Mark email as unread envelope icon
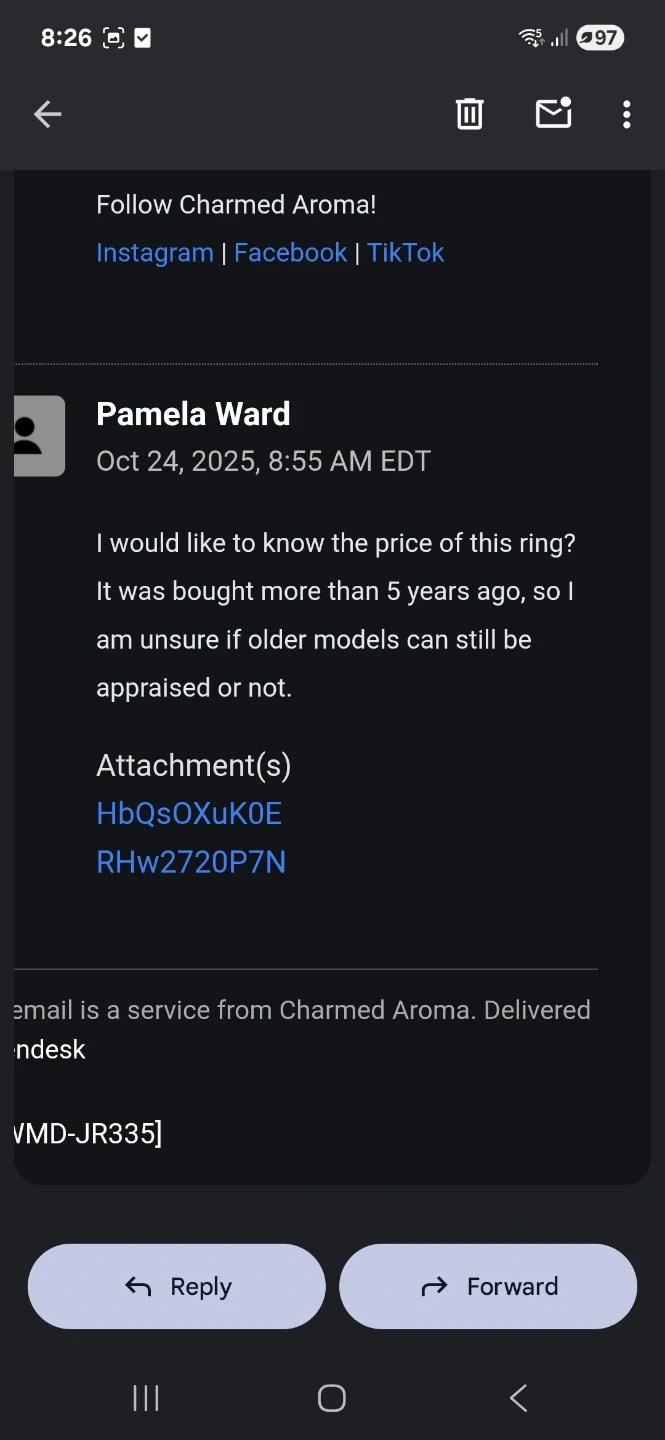This screenshot has width=665, height=1440. [553, 114]
